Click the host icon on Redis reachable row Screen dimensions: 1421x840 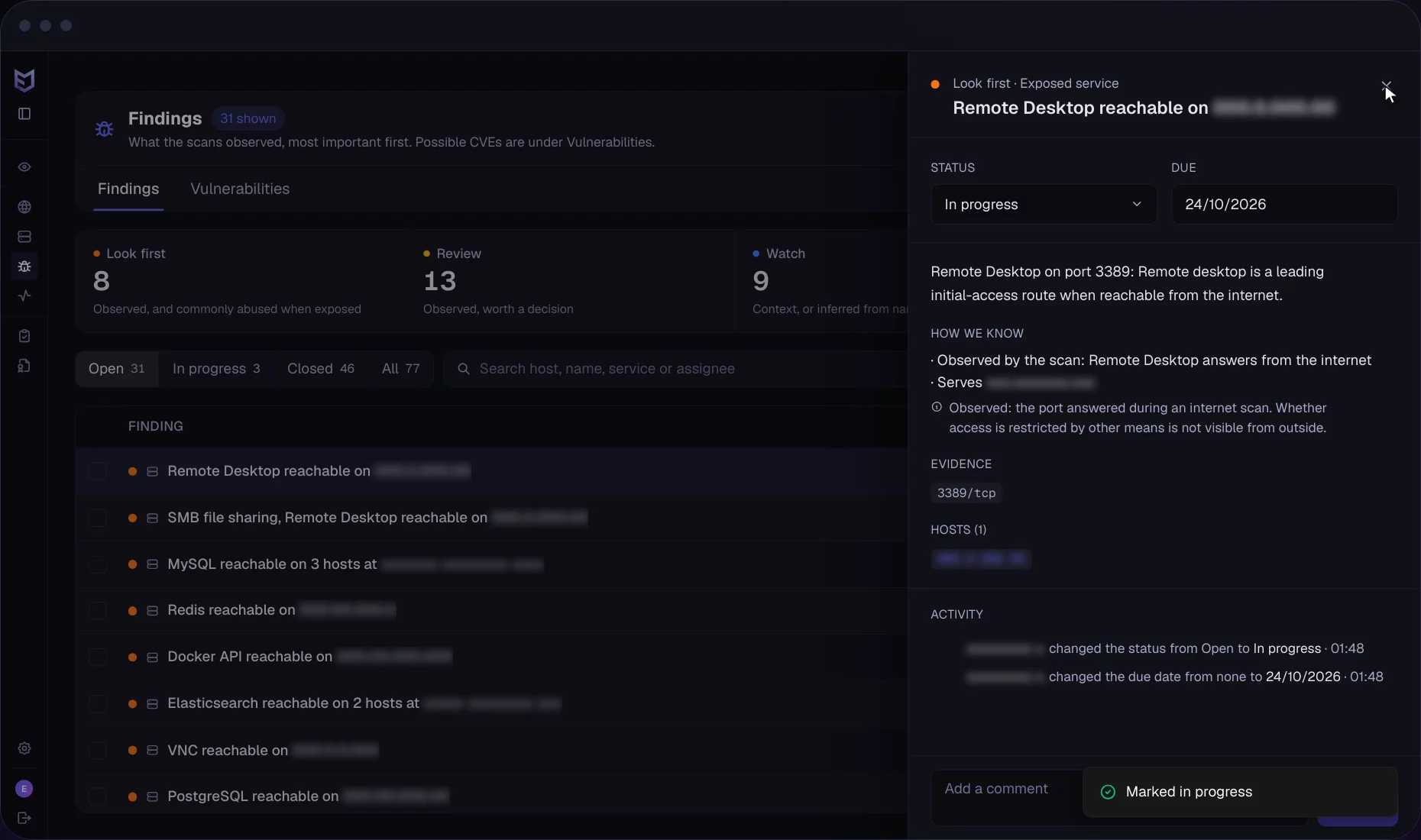click(x=152, y=611)
